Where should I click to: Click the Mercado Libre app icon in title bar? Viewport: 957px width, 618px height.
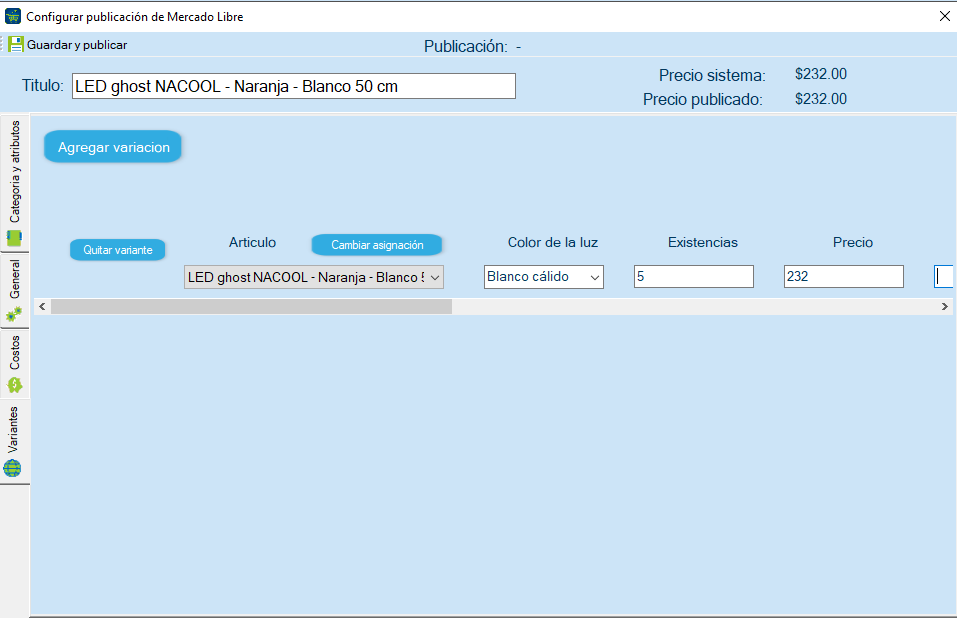pyautogui.click(x=13, y=16)
